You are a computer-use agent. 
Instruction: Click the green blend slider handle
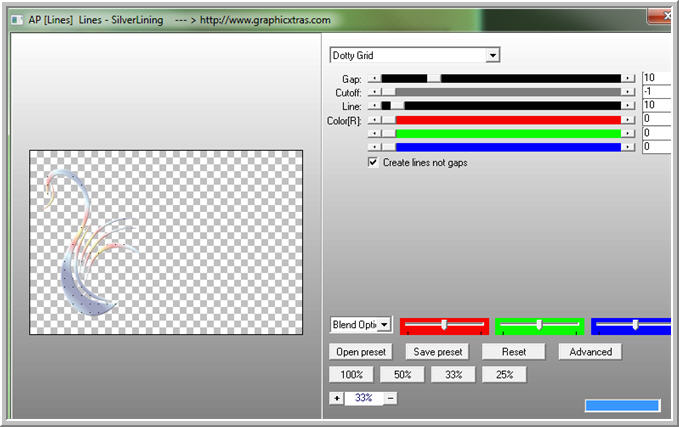coord(539,325)
